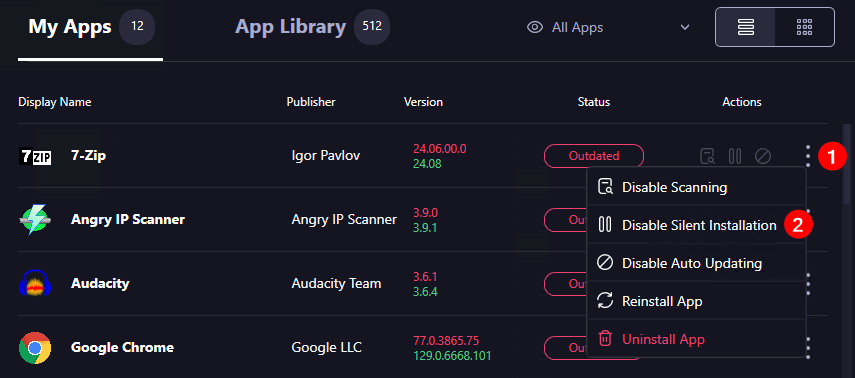The height and width of the screenshot is (378, 855).
Task: Click the Audacity Team publisher text
Action: [x=336, y=284]
